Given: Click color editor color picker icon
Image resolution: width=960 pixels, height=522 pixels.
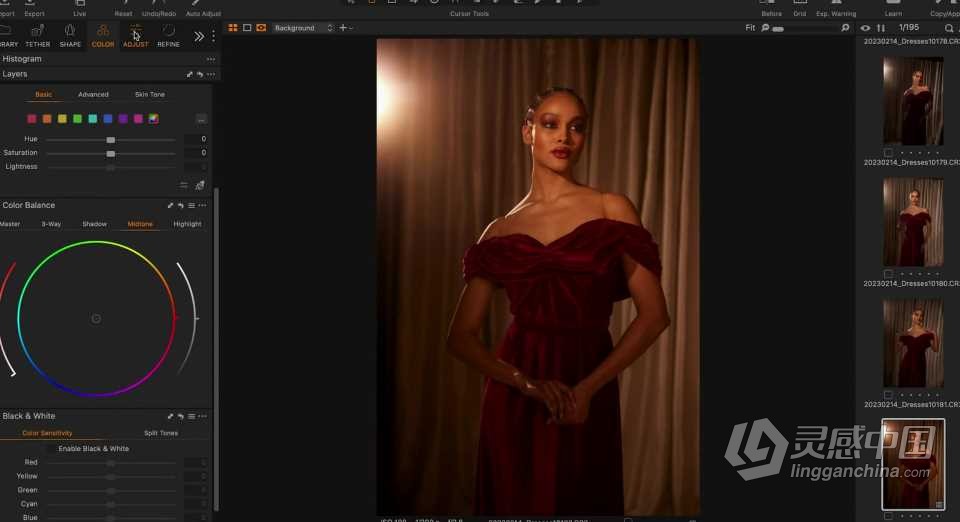Looking at the screenshot, I should pos(200,185).
